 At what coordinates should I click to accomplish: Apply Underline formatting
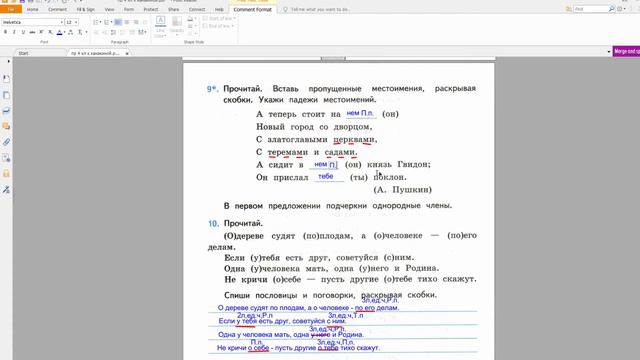(x=23, y=32)
